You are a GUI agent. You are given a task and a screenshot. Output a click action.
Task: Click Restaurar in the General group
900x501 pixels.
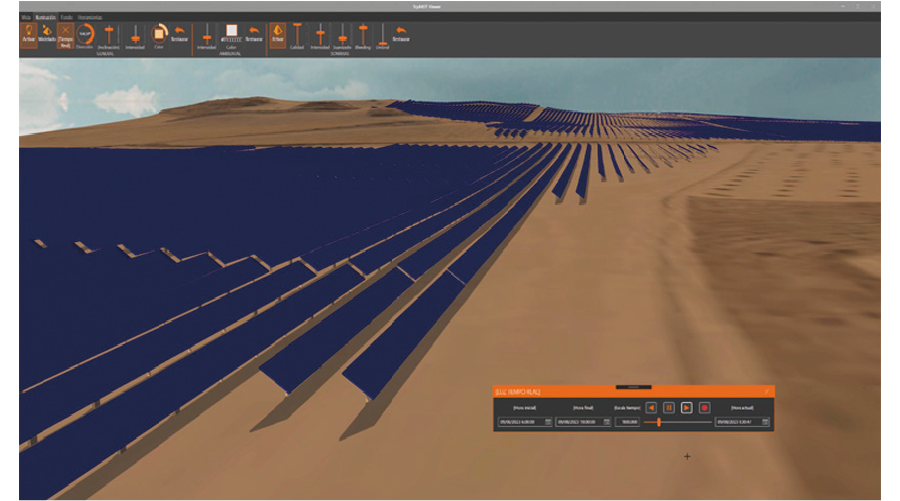pyautogui.click(x=179, y=36)
